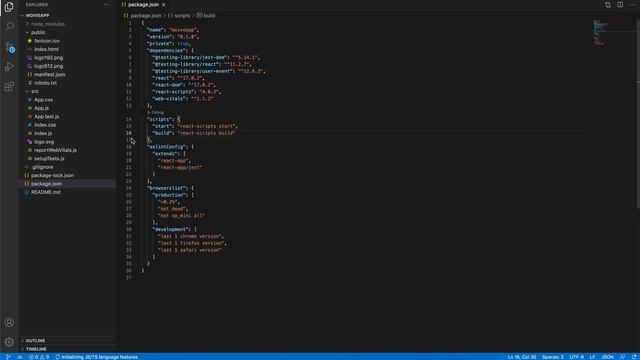Click the notifications bell in status bar
This screenshot has width=640, height=360.
(x=634, y=357)
